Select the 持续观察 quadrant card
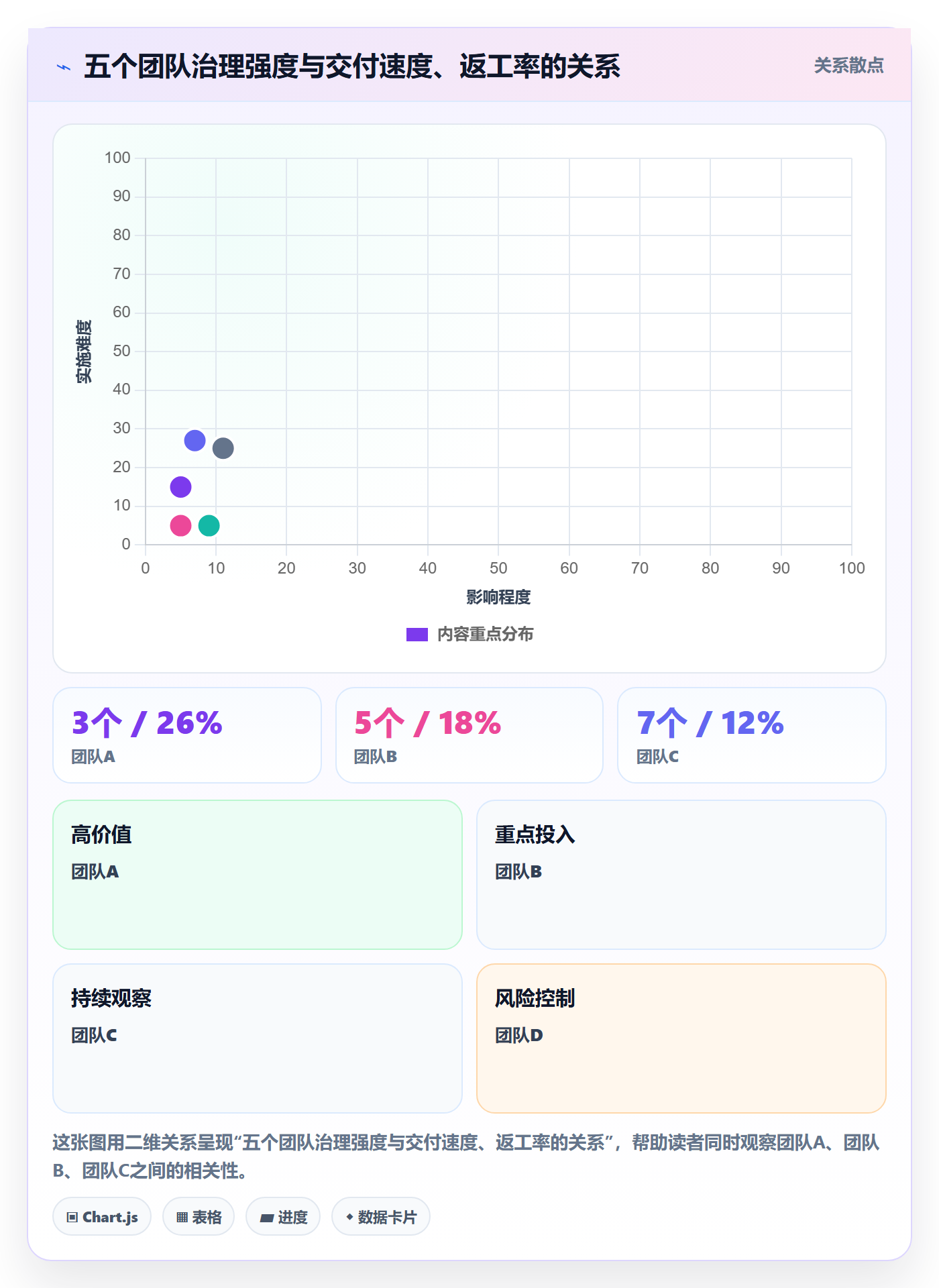Image resolution: width=939 pixels, height=1288 pixels. tap(258, 1038)
